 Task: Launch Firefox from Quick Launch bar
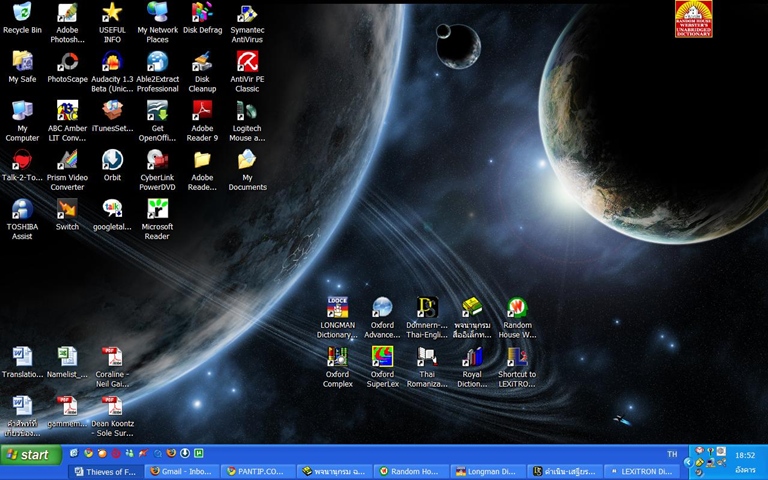point(170,453)
